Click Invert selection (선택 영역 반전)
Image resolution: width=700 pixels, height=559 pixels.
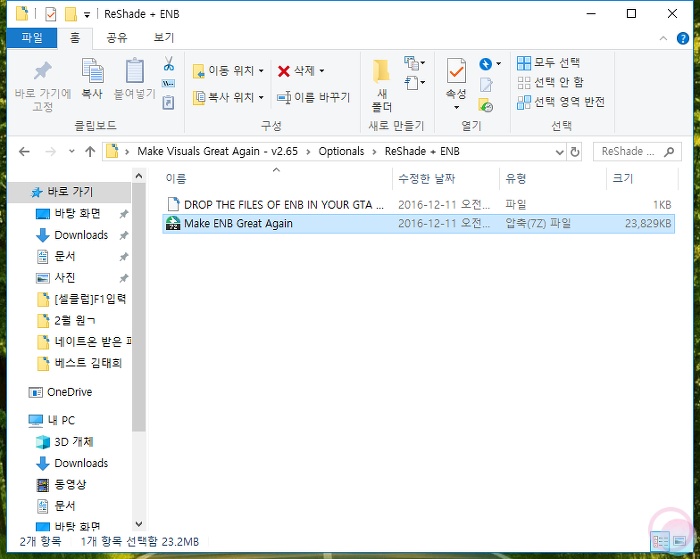pyautogui.click(x=561, y=102)
